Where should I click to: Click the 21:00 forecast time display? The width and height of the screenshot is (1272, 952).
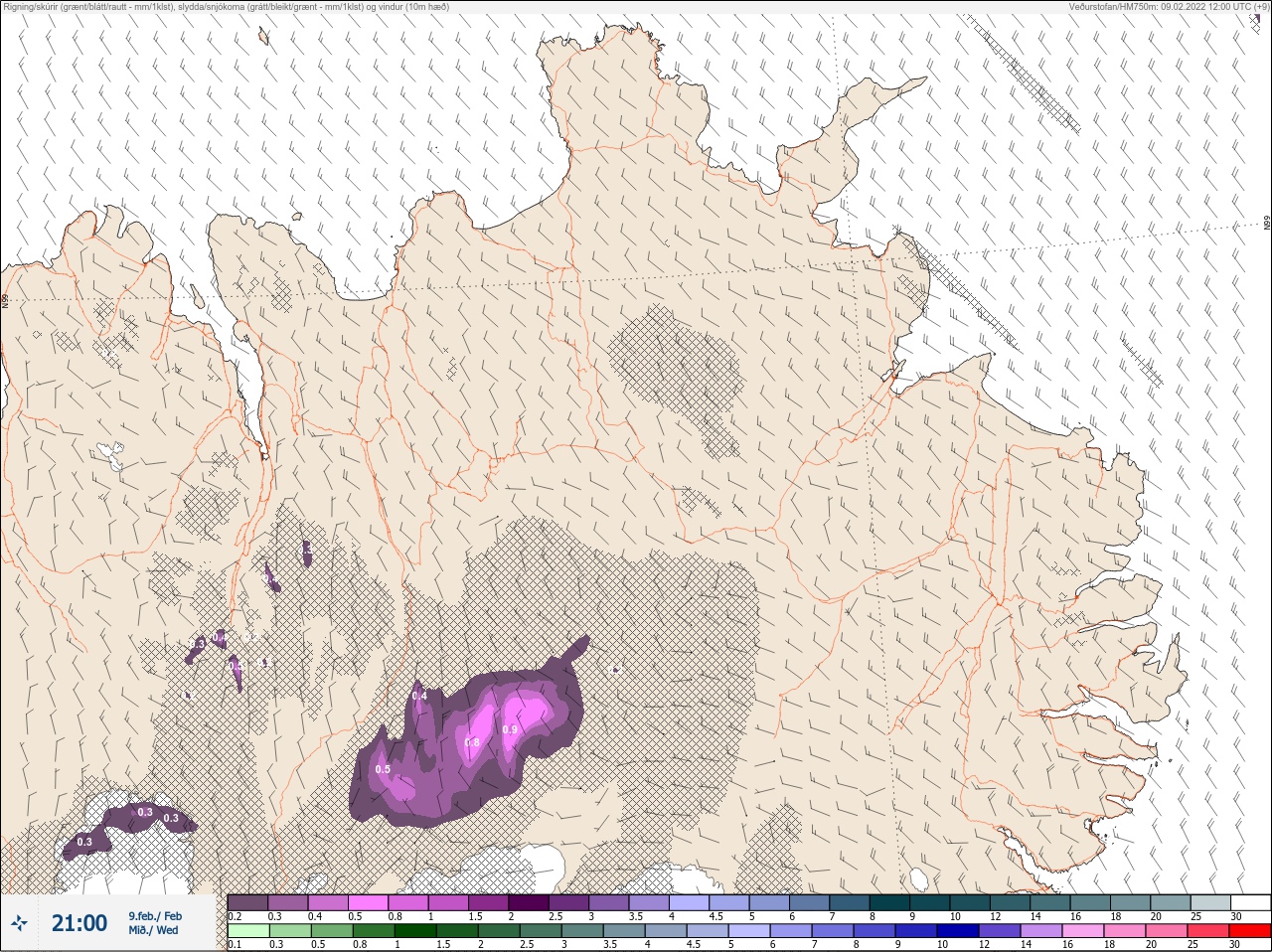click(x=79, y=923)
